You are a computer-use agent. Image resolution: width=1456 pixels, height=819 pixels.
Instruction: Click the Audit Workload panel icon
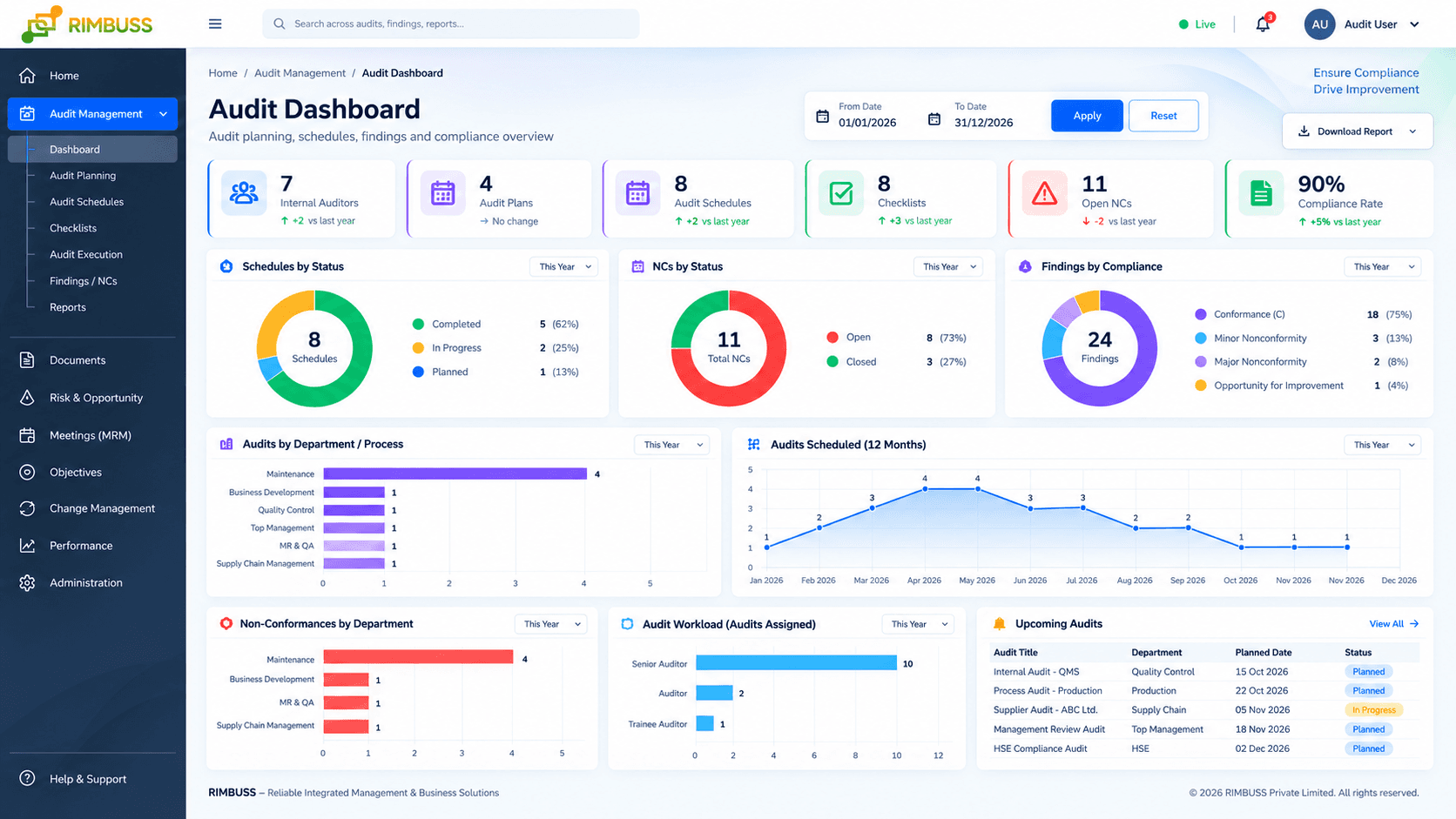coord(627,624)
